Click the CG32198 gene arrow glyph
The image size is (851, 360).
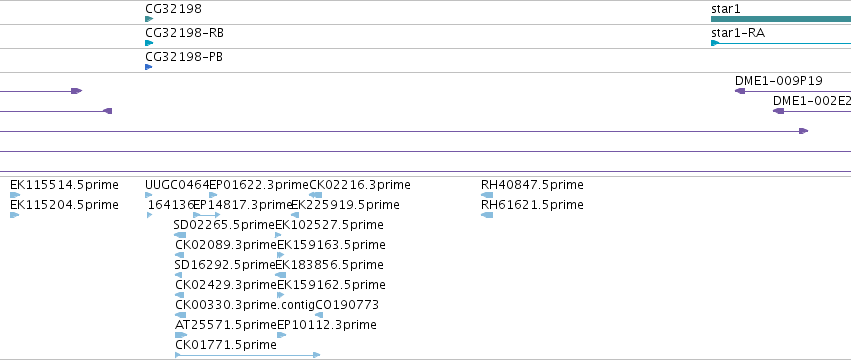pos(149,19)
